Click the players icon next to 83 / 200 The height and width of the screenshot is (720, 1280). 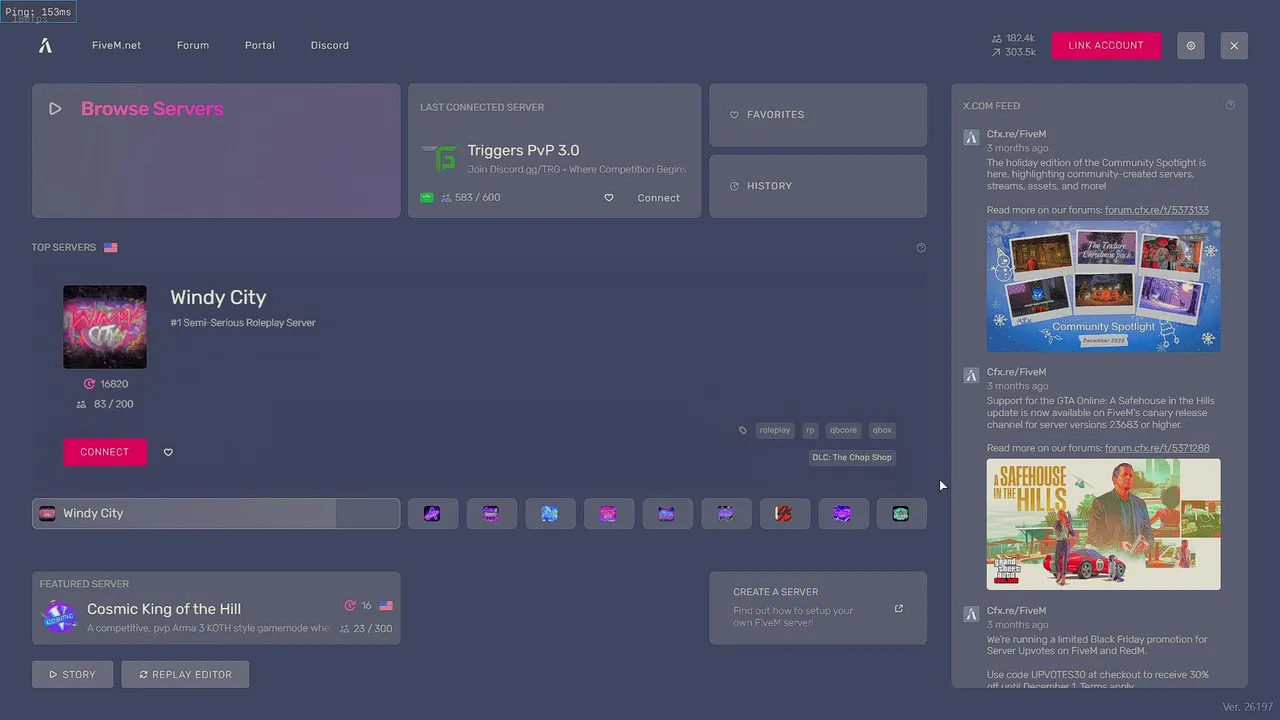click(81, 405)
